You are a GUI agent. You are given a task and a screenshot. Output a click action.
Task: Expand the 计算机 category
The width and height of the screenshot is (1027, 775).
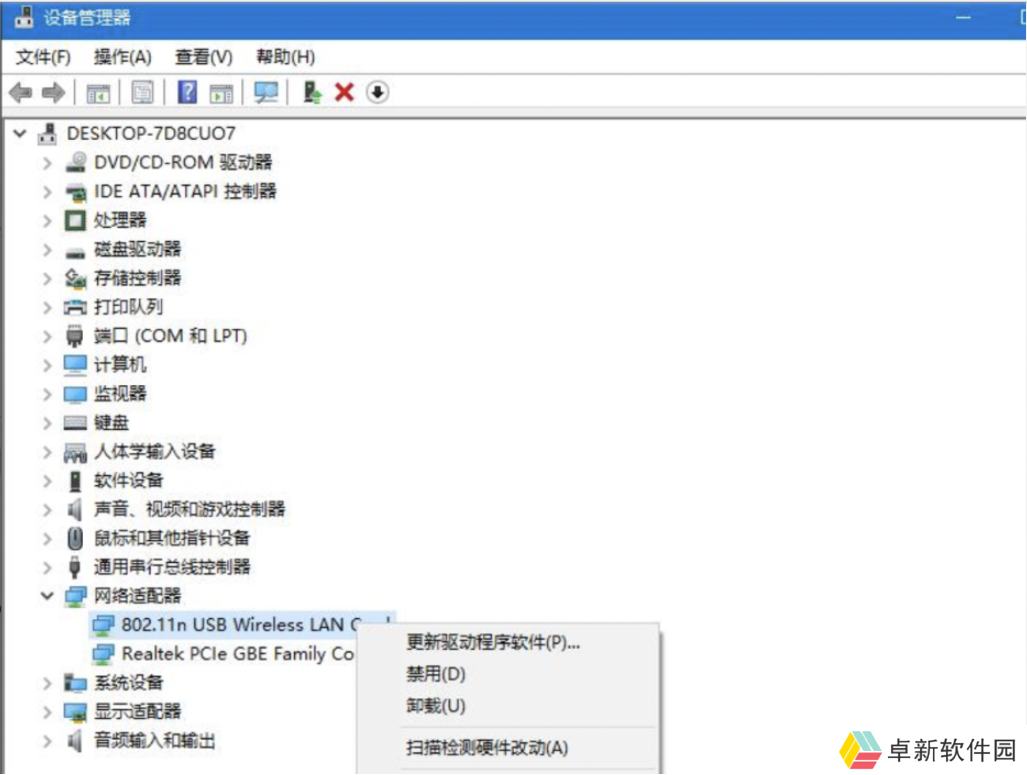pos(47,364)
